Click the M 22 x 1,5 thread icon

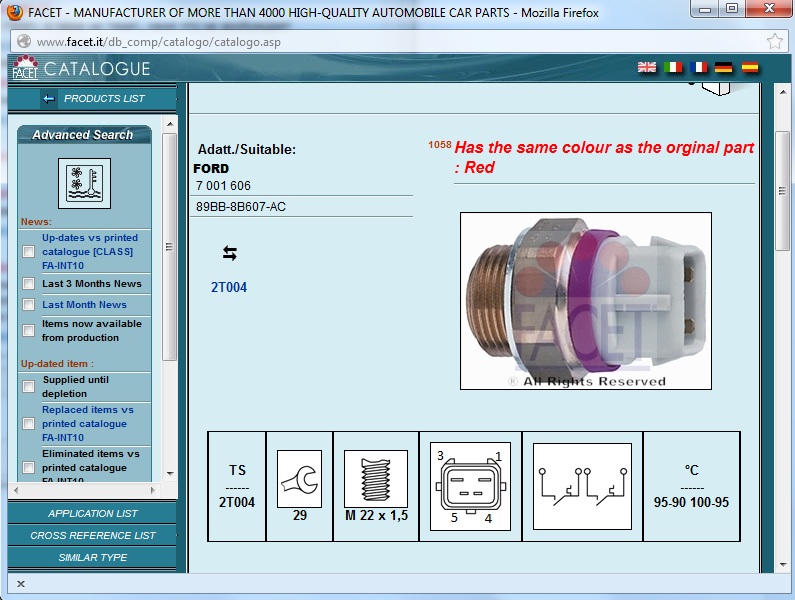pos(376,478)
